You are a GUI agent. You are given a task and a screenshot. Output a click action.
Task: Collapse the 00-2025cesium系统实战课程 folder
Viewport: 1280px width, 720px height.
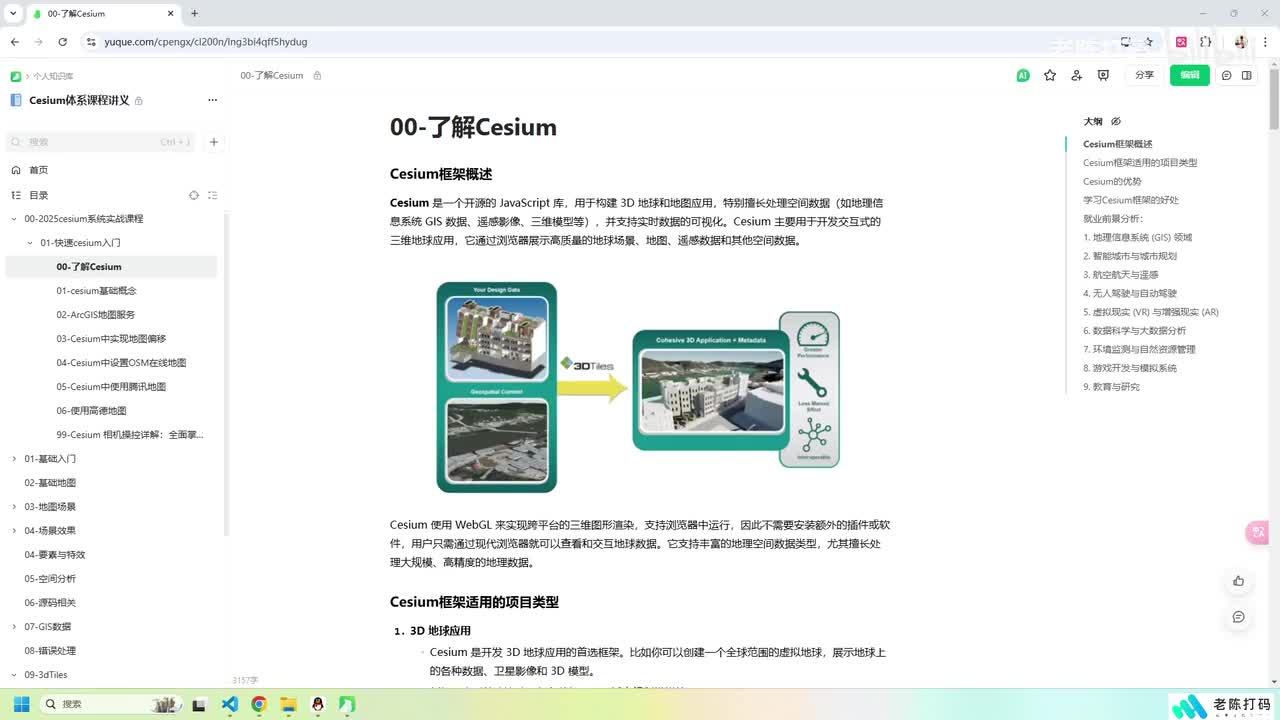(14, 219)
